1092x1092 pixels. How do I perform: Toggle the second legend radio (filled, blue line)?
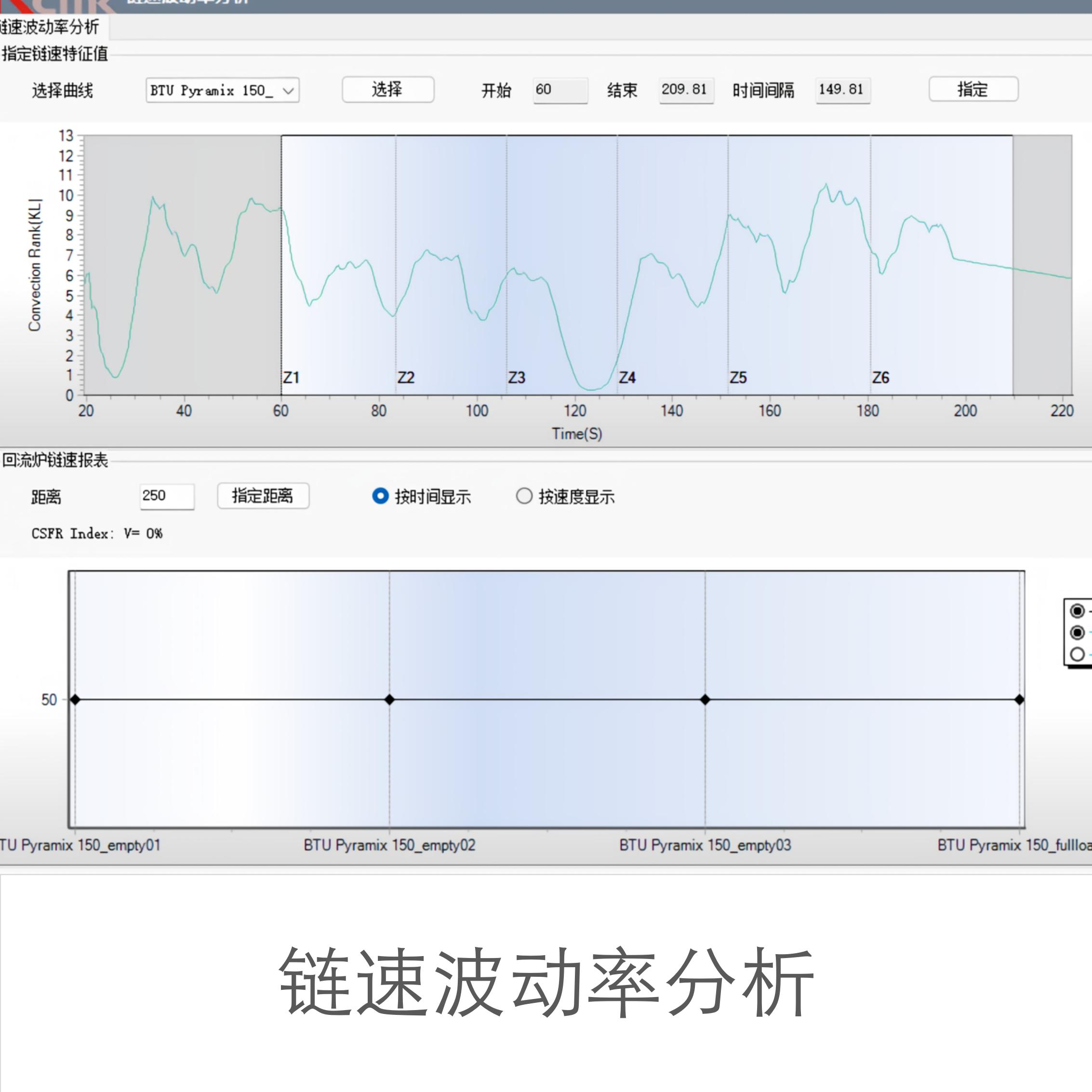tap(1077, 632)
